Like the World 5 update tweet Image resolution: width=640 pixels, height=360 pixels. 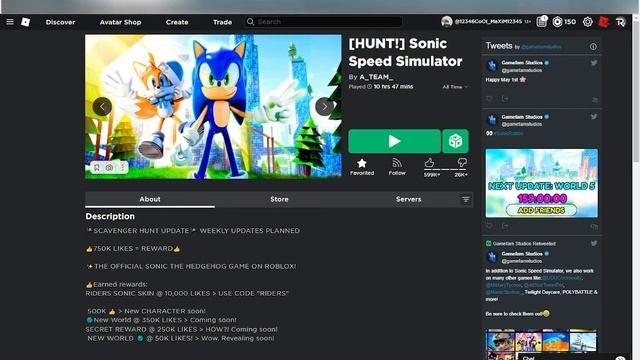pyautogui.click(x=489, y=226)
